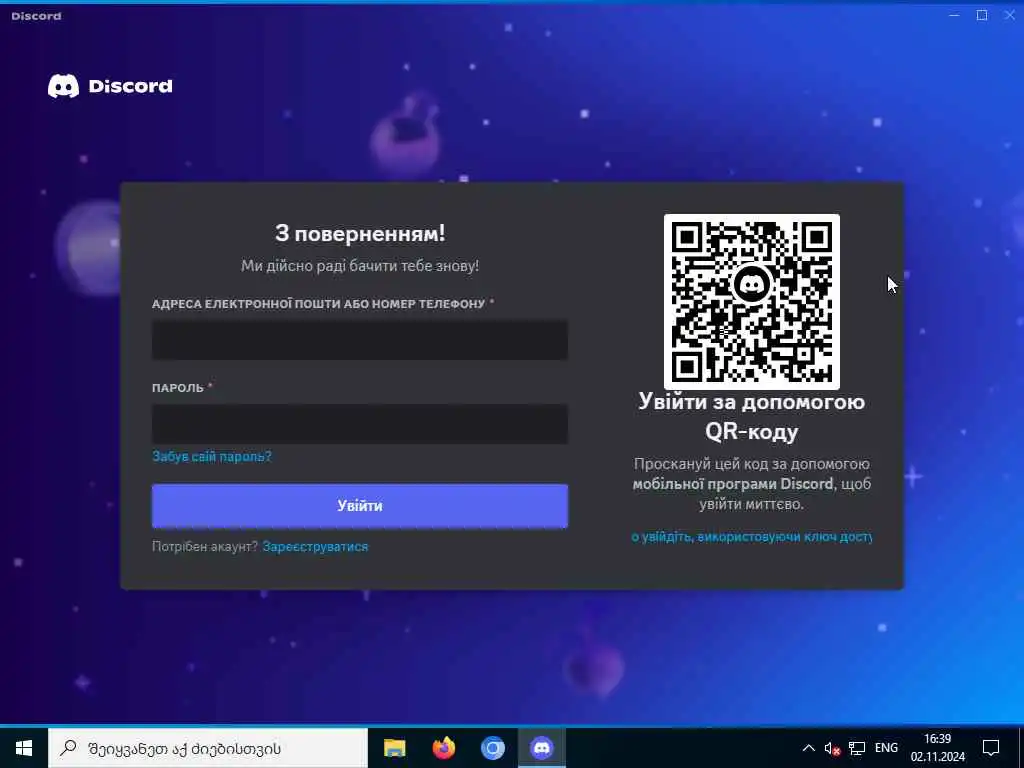Focus the email or phone number field
This screenshot has height=768, width=1024.
click(360, 340)
